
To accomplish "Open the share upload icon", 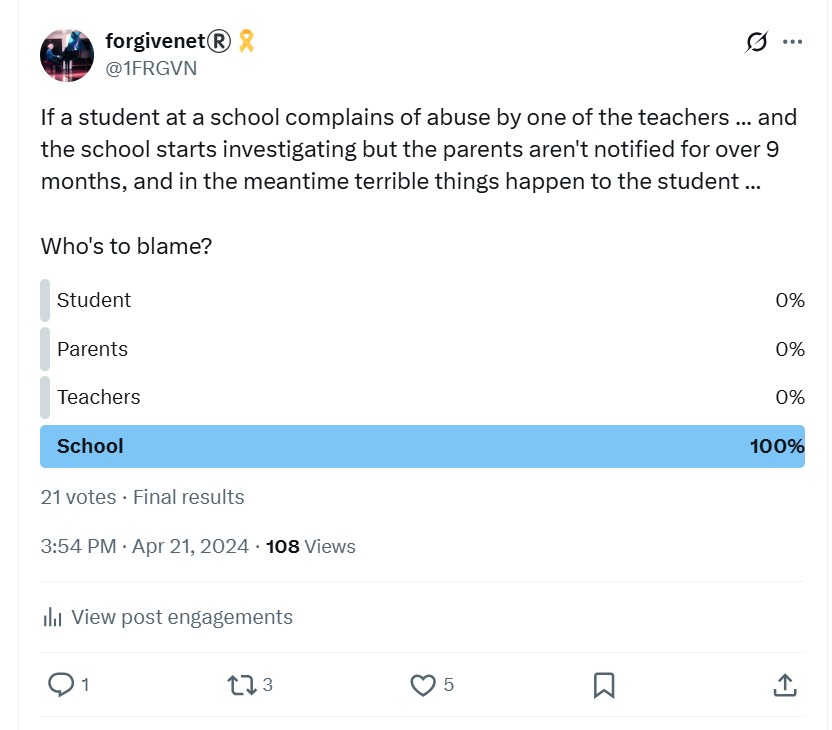I will click(x=785, y=685).
